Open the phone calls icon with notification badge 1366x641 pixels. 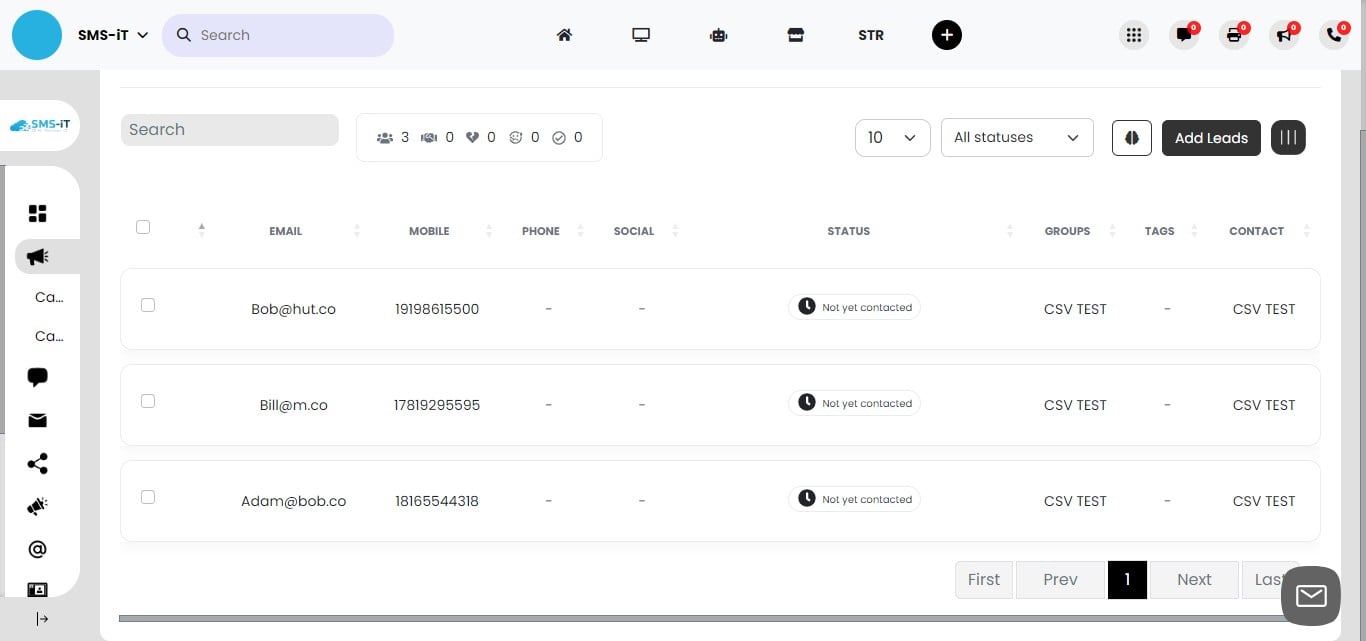point(1334,35)
